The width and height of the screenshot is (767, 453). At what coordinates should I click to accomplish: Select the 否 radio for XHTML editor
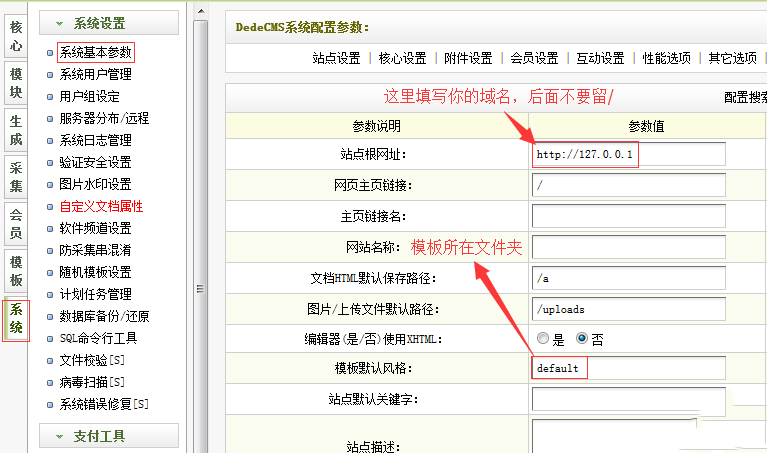[582, 339]
